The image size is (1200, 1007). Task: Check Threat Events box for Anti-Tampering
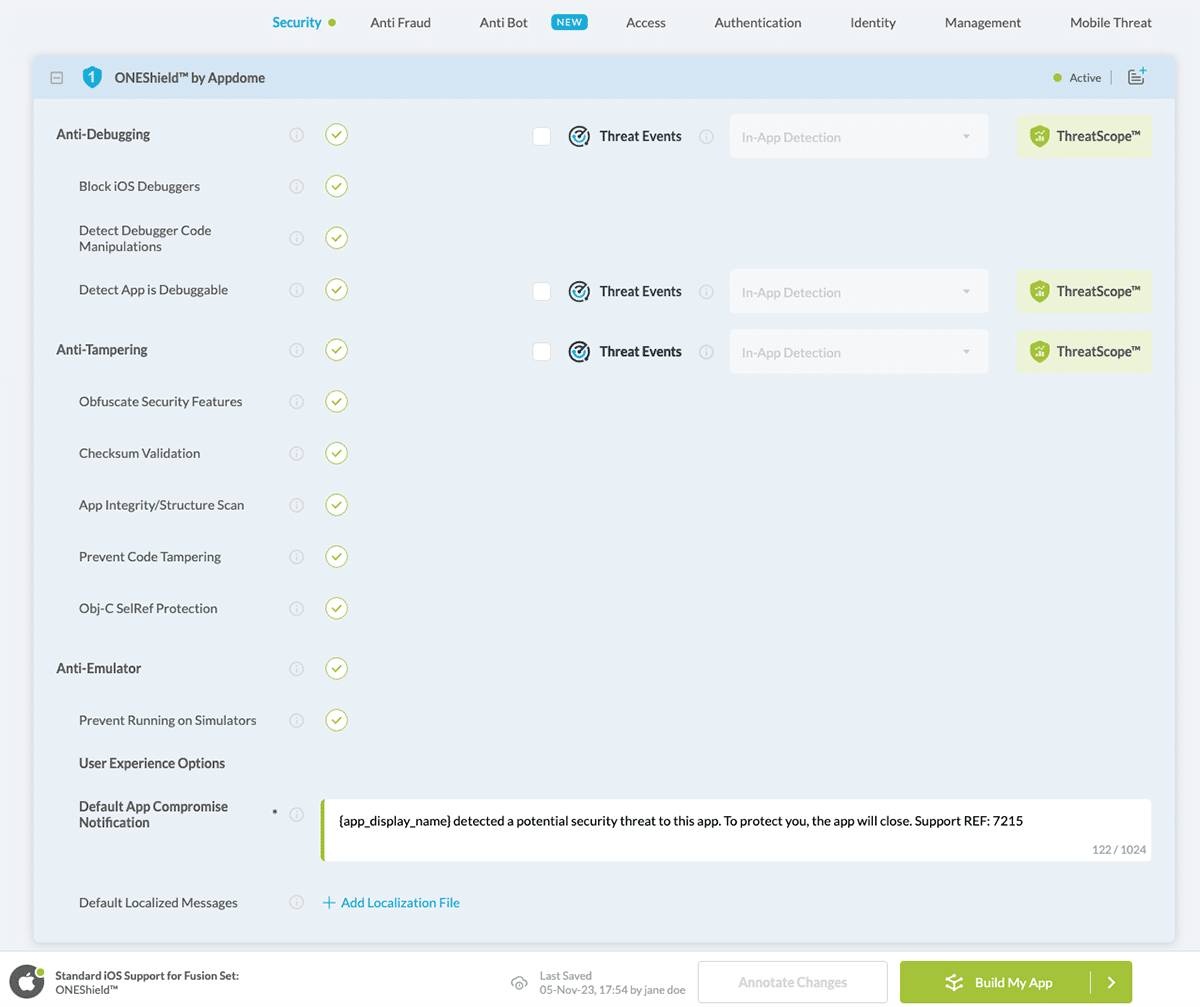[x=542, y=352]
